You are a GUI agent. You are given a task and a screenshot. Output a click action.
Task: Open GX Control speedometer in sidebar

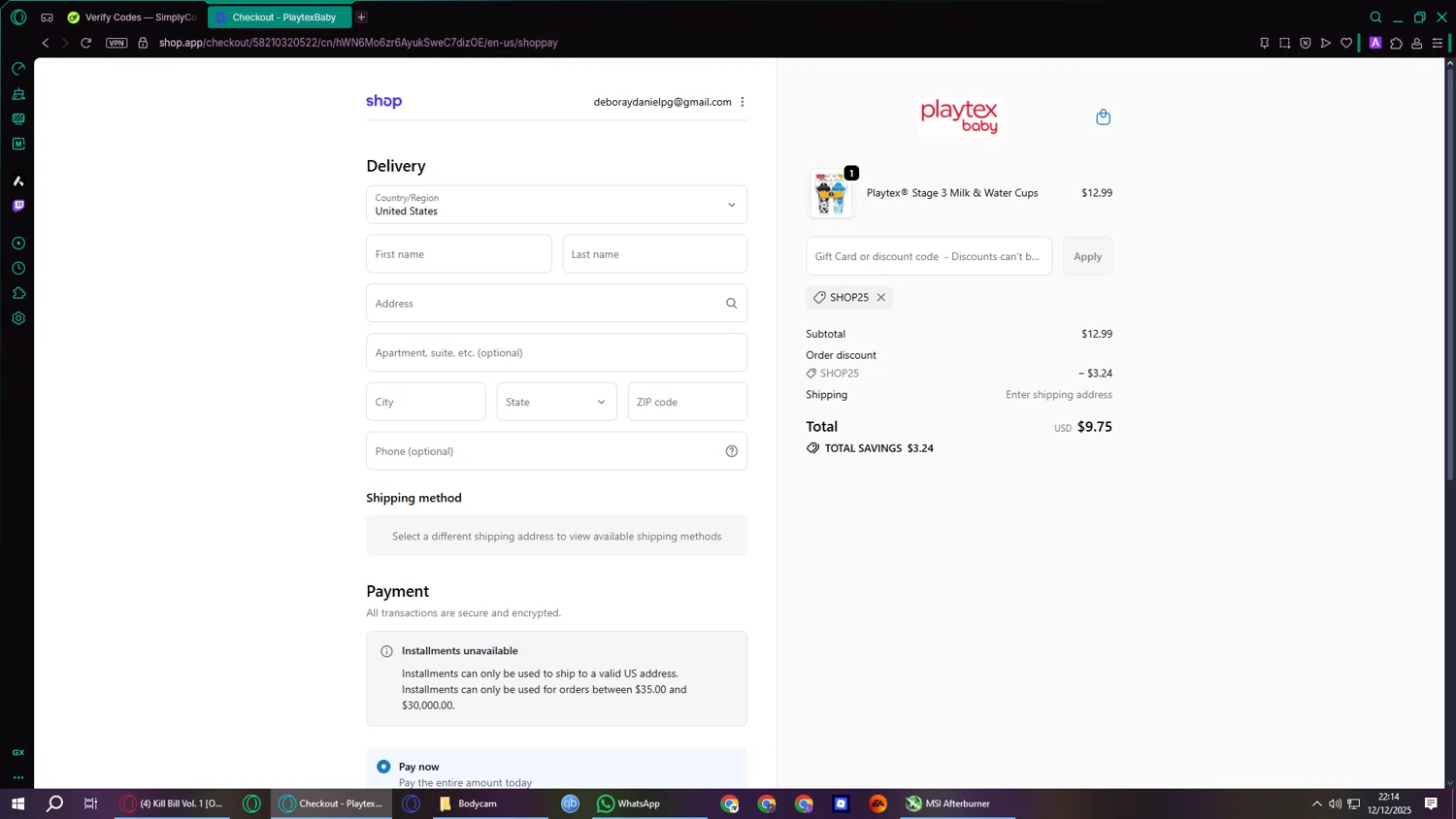(18, 69)
